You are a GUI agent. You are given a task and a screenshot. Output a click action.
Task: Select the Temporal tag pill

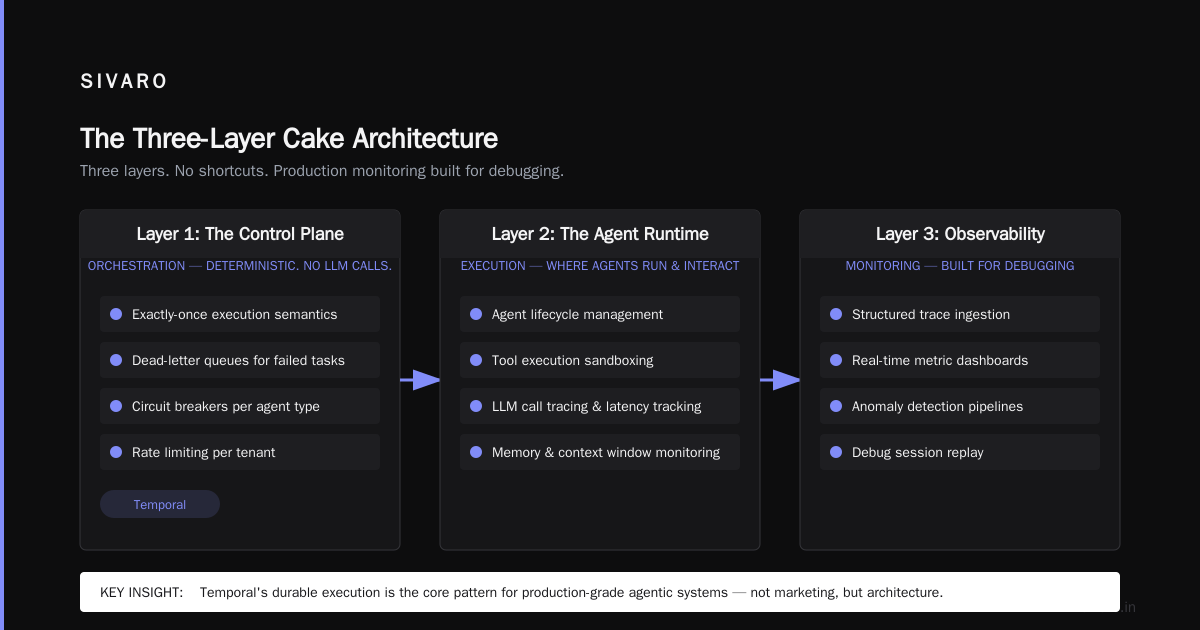(x=160, y=504)
